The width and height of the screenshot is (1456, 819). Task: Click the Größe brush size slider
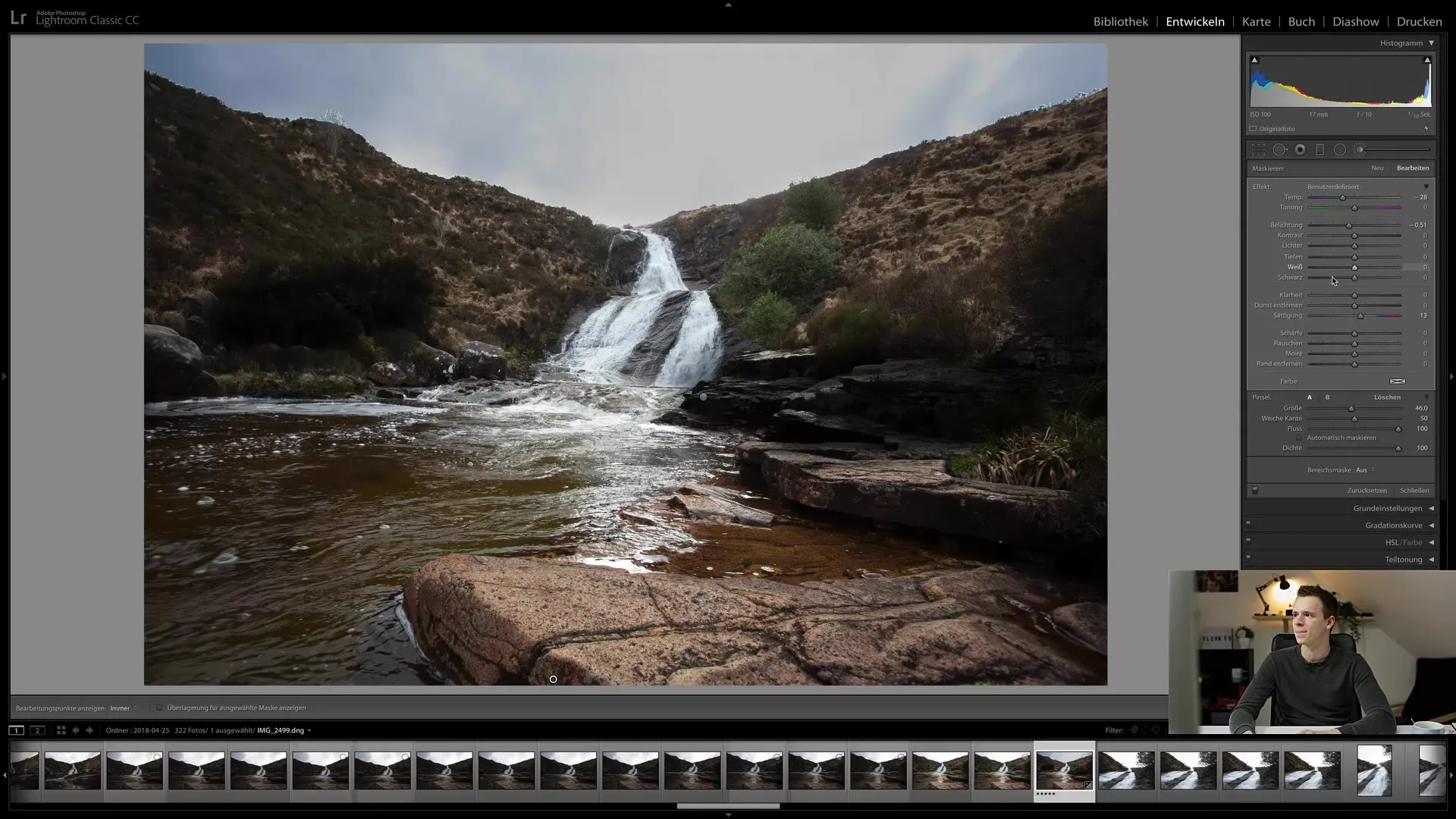click(1351, 409)
